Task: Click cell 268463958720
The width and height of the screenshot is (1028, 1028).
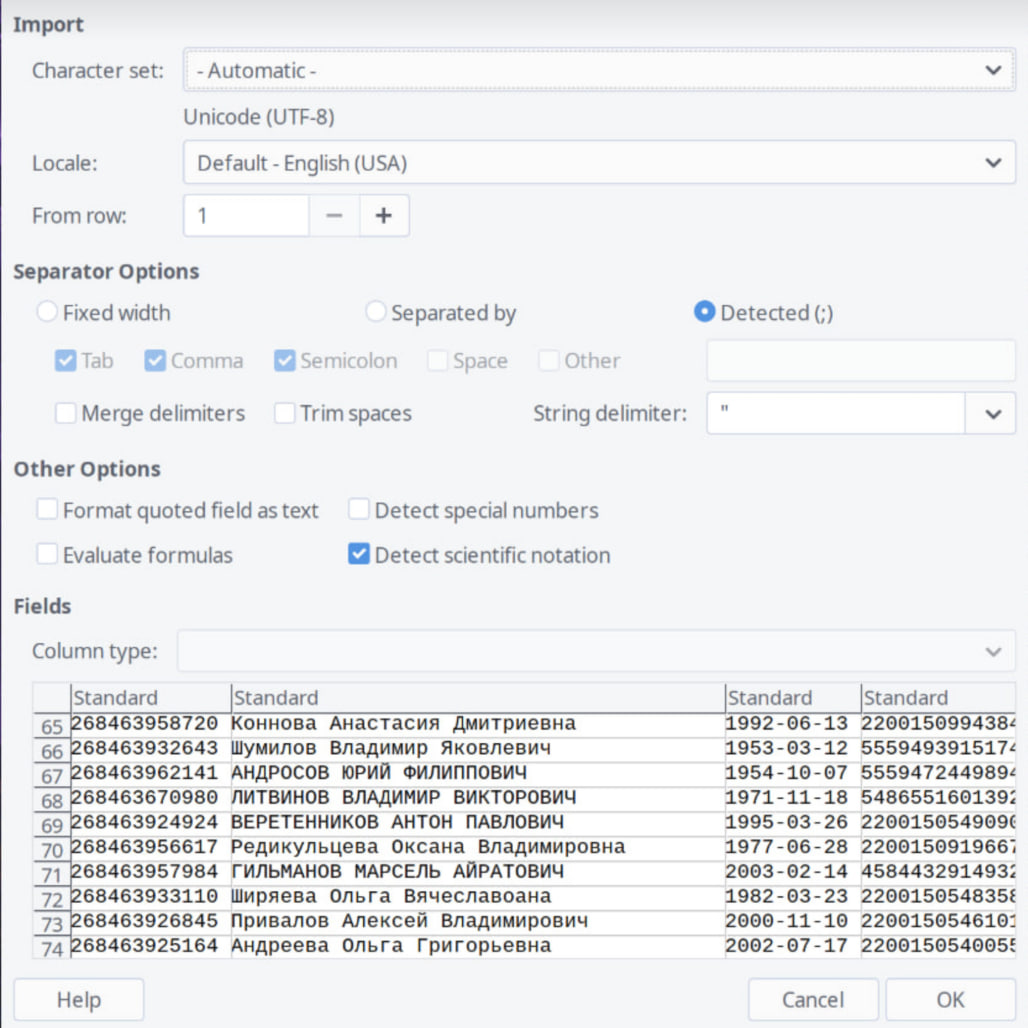Action: tap(151, 724)
